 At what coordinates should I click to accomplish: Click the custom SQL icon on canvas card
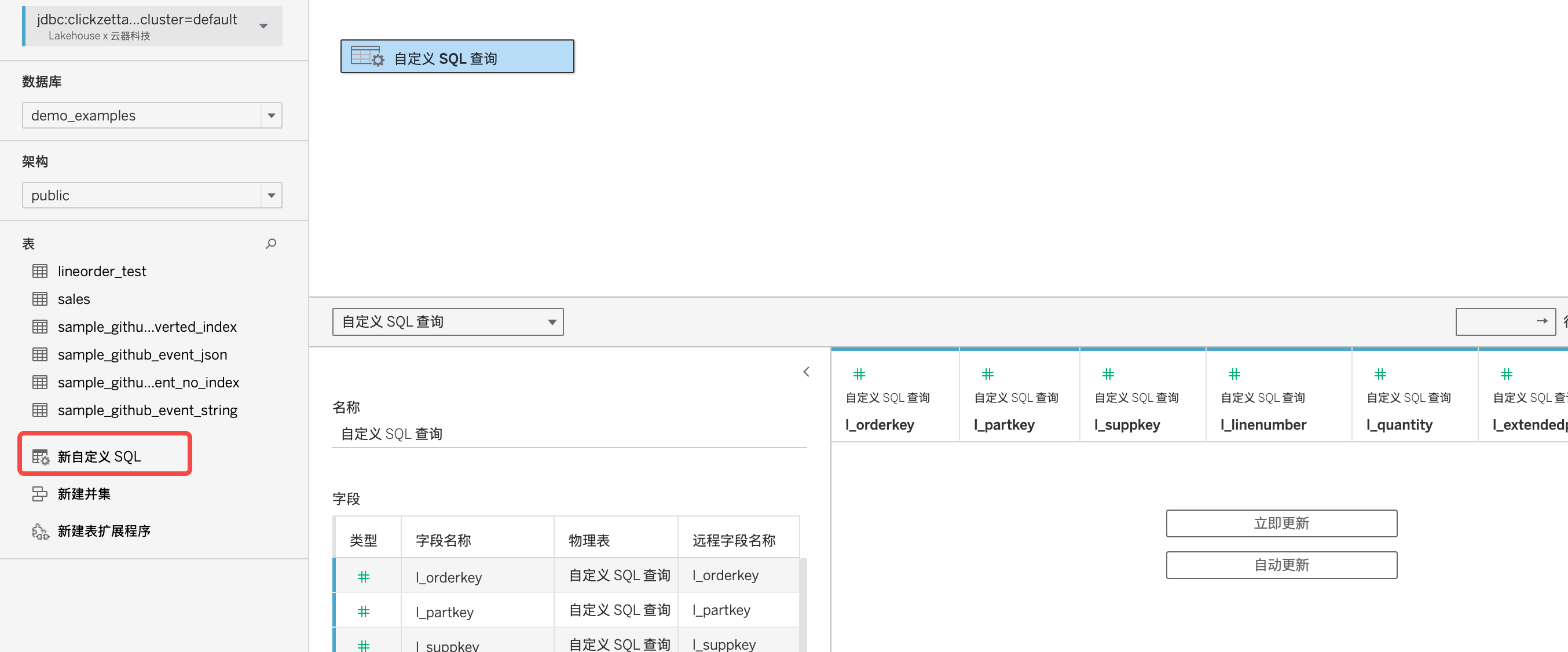coord(368,57)
